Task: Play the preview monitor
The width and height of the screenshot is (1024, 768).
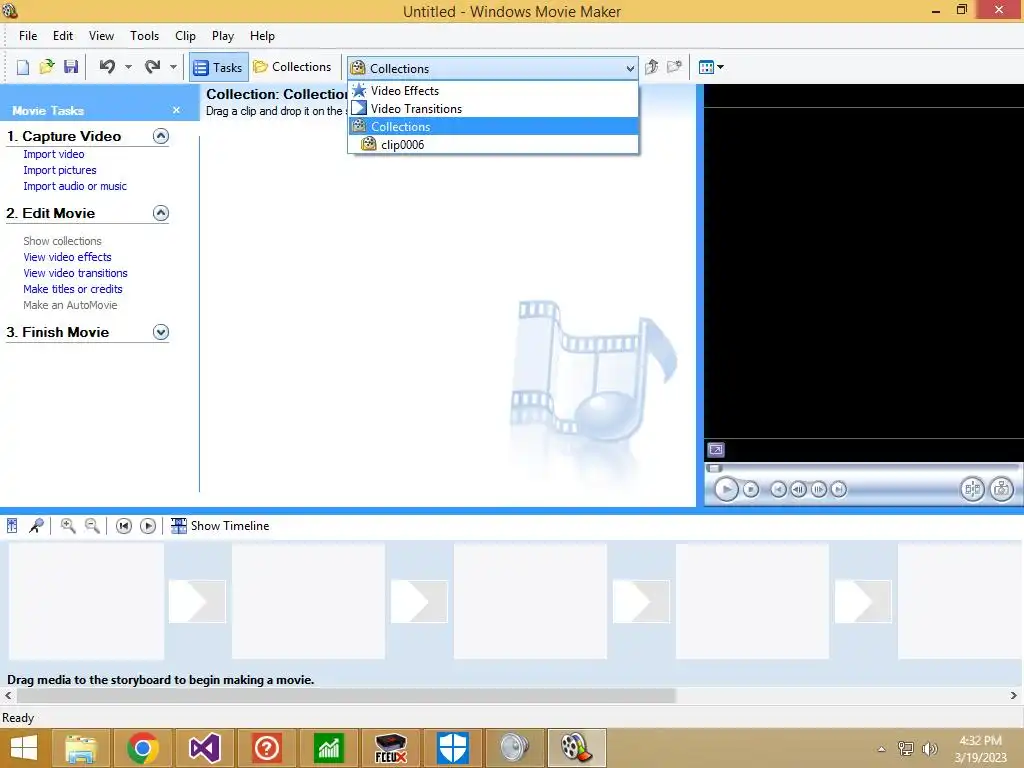Action: point(726,489)
